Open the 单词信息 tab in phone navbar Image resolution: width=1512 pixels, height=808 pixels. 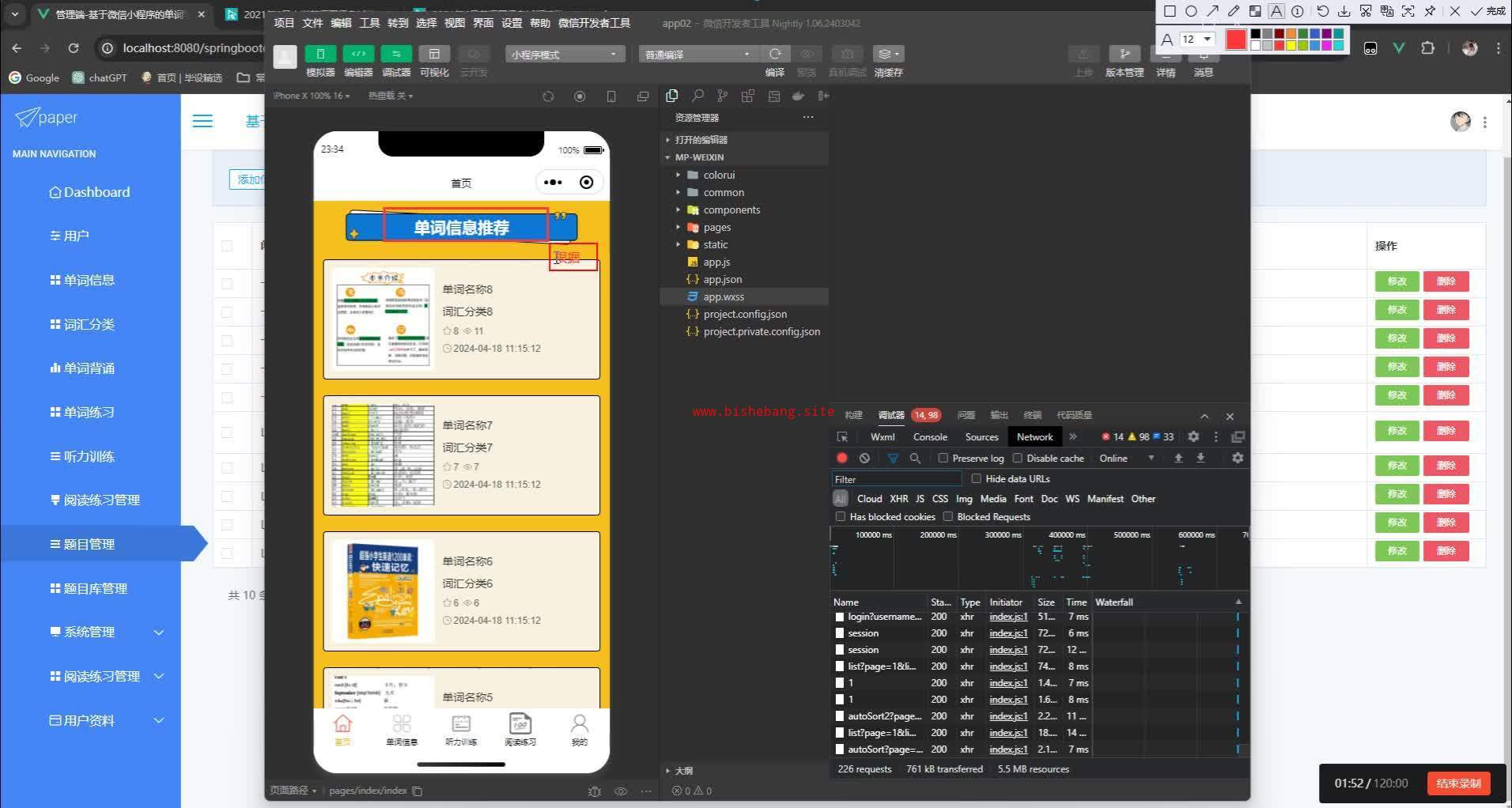(x=402, y=729)
